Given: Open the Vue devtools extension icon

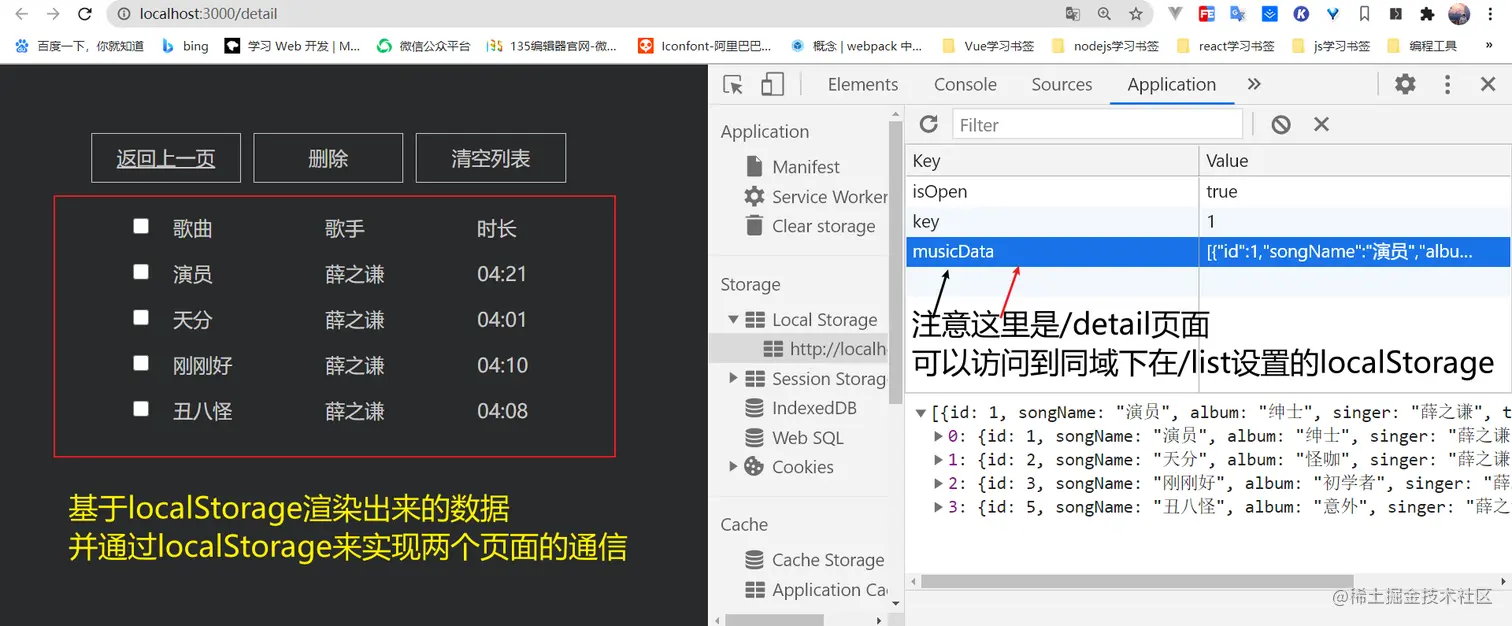Looking at the screenshot, I should coord(1176,14).
